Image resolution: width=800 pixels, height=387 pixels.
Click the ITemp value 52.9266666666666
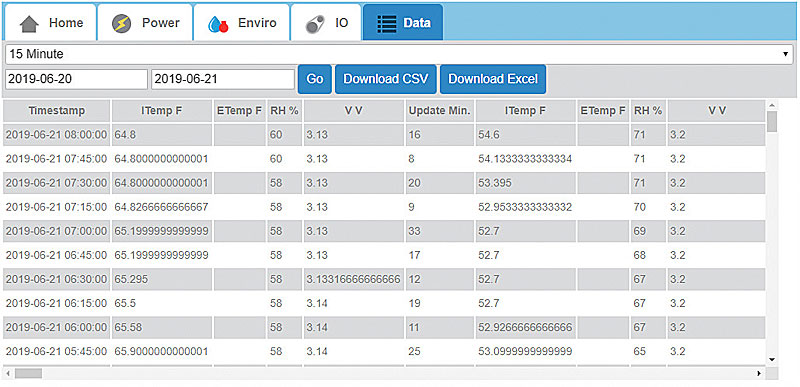(x=525, y=327)
